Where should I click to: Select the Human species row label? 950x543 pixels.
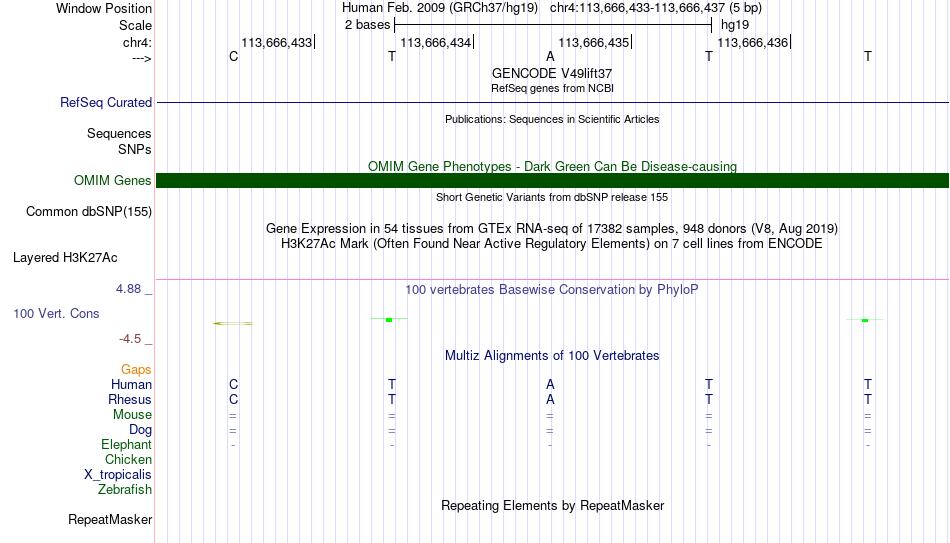[x=131, y=385]
